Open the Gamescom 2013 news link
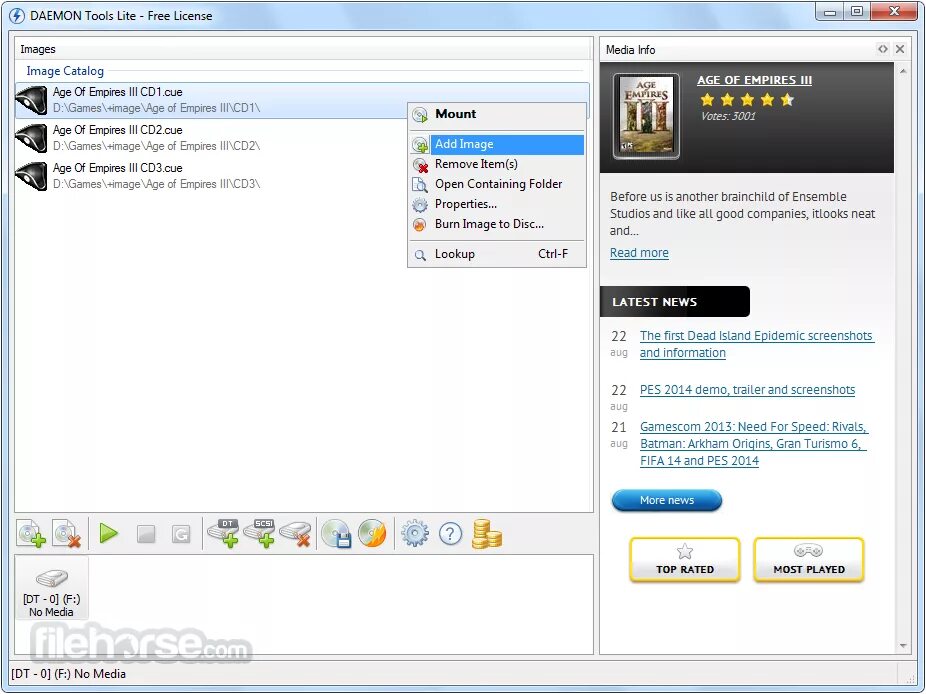 [x=753, y=444]
